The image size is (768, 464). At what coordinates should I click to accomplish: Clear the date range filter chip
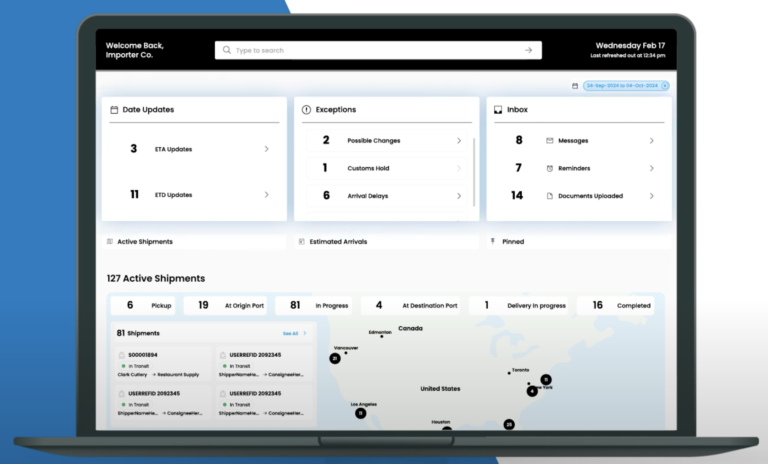click(665, 86)
